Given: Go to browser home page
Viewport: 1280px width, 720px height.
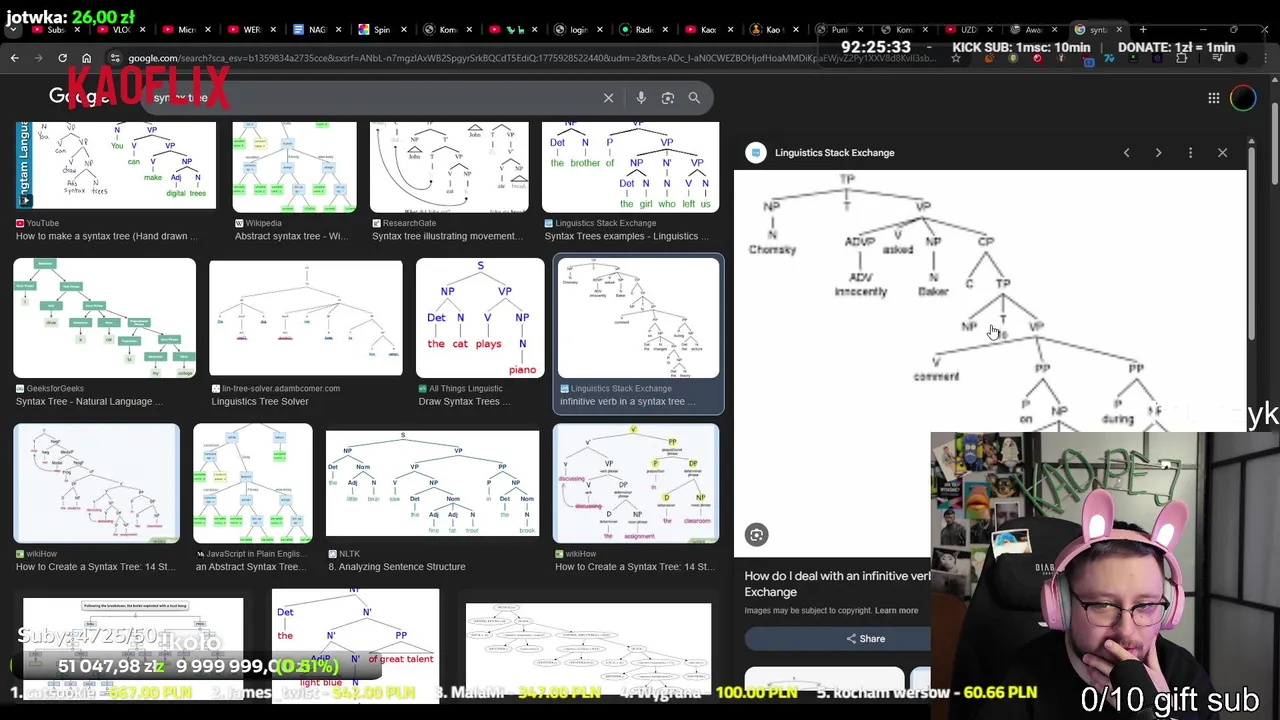Looking at the screenshot, I should [86, 58].
